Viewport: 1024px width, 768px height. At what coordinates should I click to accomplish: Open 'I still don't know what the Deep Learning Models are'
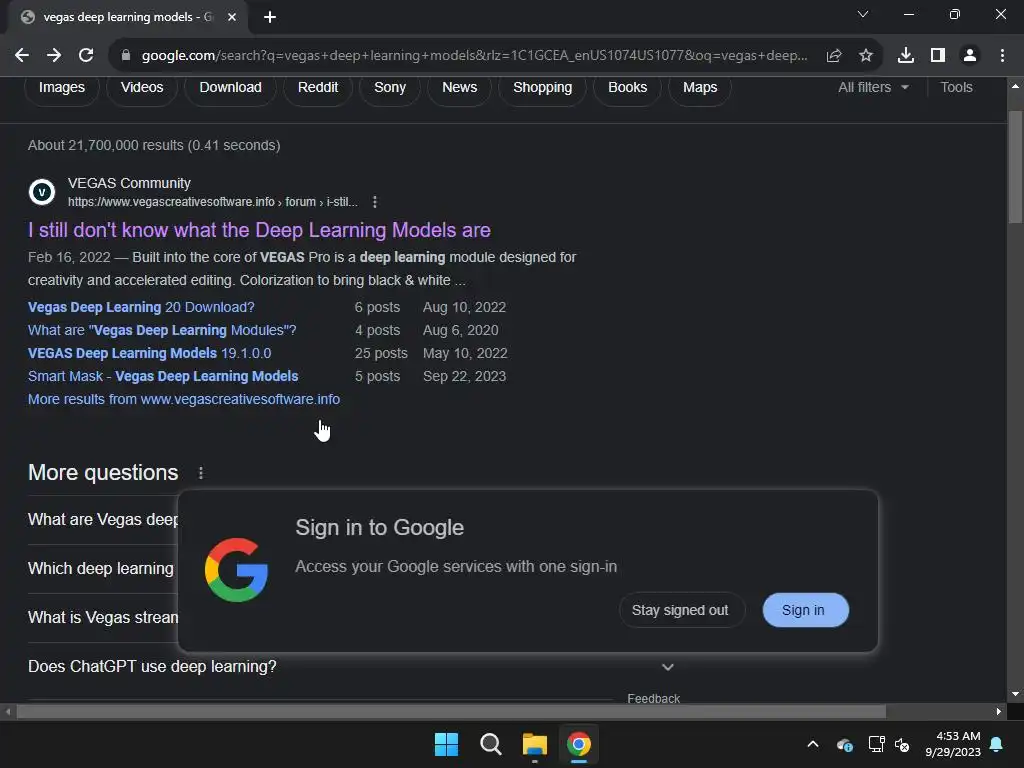point(259,230)
